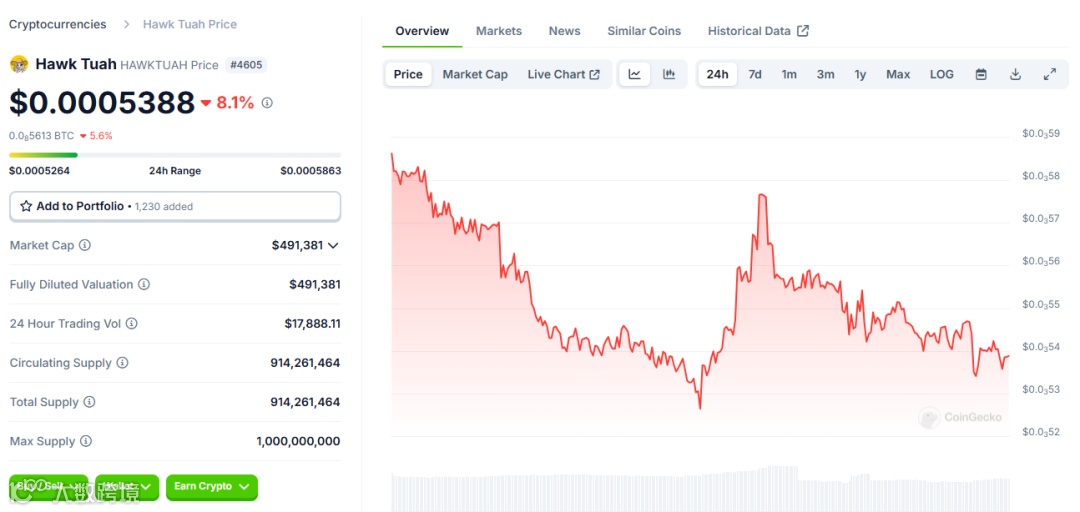Click the 24h Range progress bar
This screenshot has width=1080, height=512.
click(175, 155)
